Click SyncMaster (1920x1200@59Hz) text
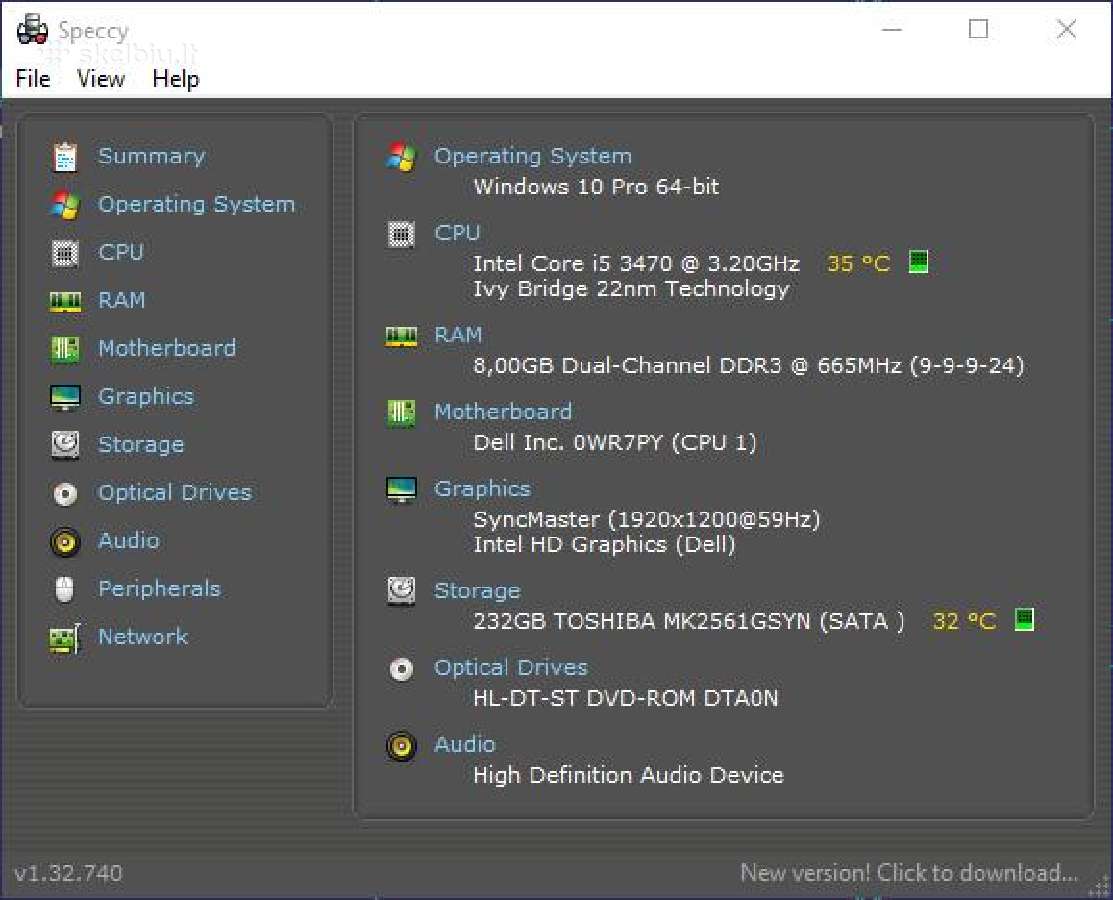Image resolution: width=1113 pixels, height=900 pixels. click(x=647, y=520)
